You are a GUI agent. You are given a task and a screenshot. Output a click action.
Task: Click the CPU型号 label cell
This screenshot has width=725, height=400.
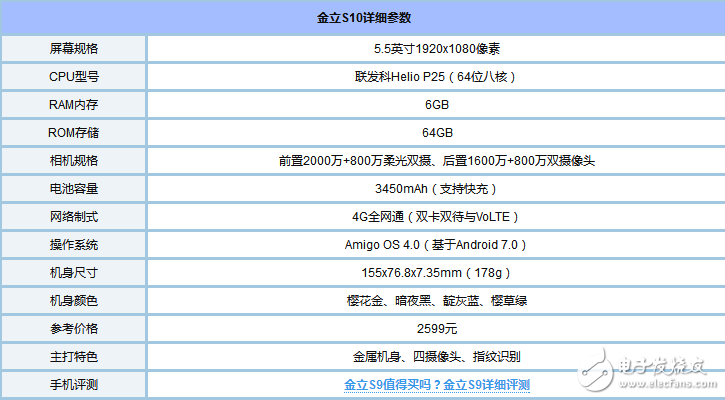(74, 77)
